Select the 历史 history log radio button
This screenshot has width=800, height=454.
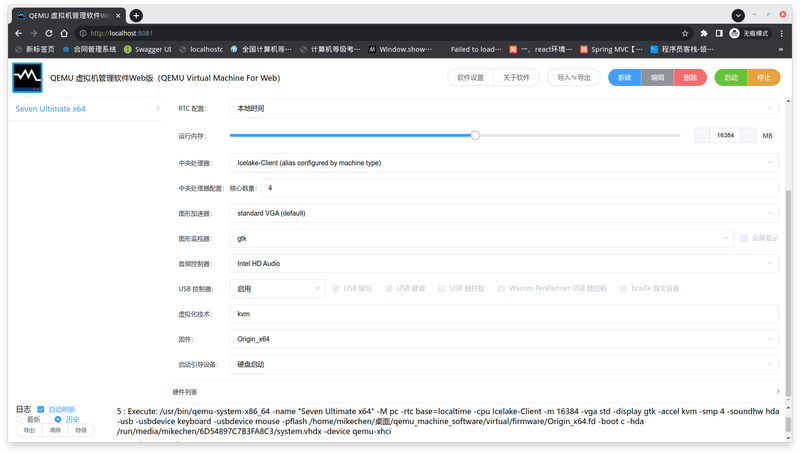tap(58, 419)
